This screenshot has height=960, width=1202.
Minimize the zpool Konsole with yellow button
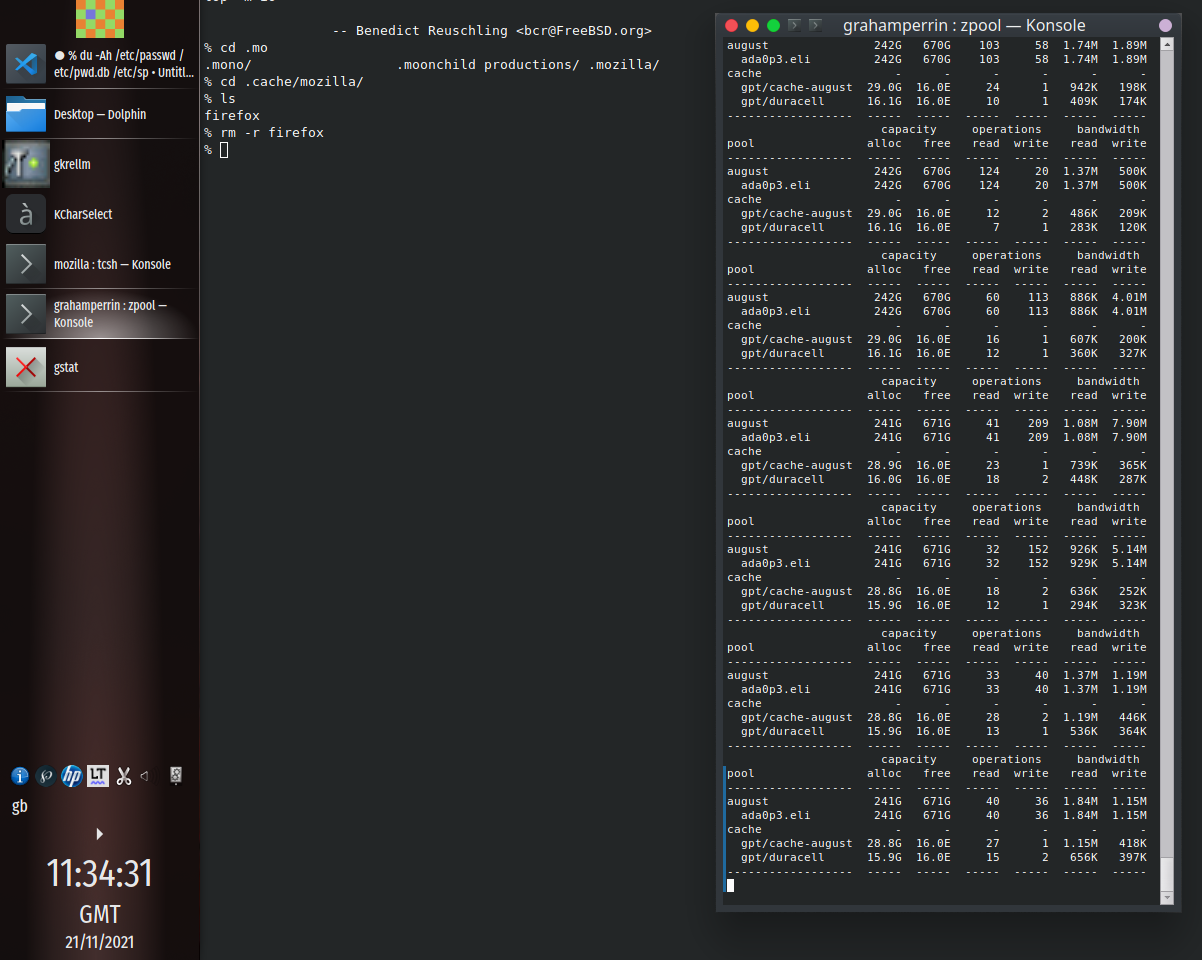click(753, 25)
